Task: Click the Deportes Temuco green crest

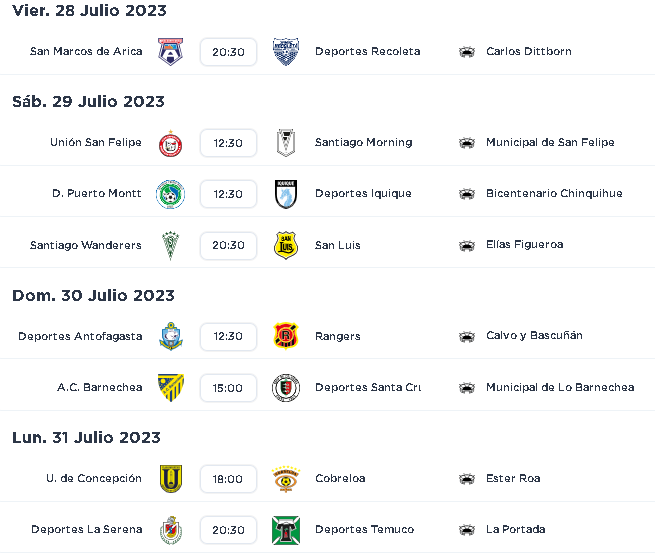Action: tap(286, 530)
